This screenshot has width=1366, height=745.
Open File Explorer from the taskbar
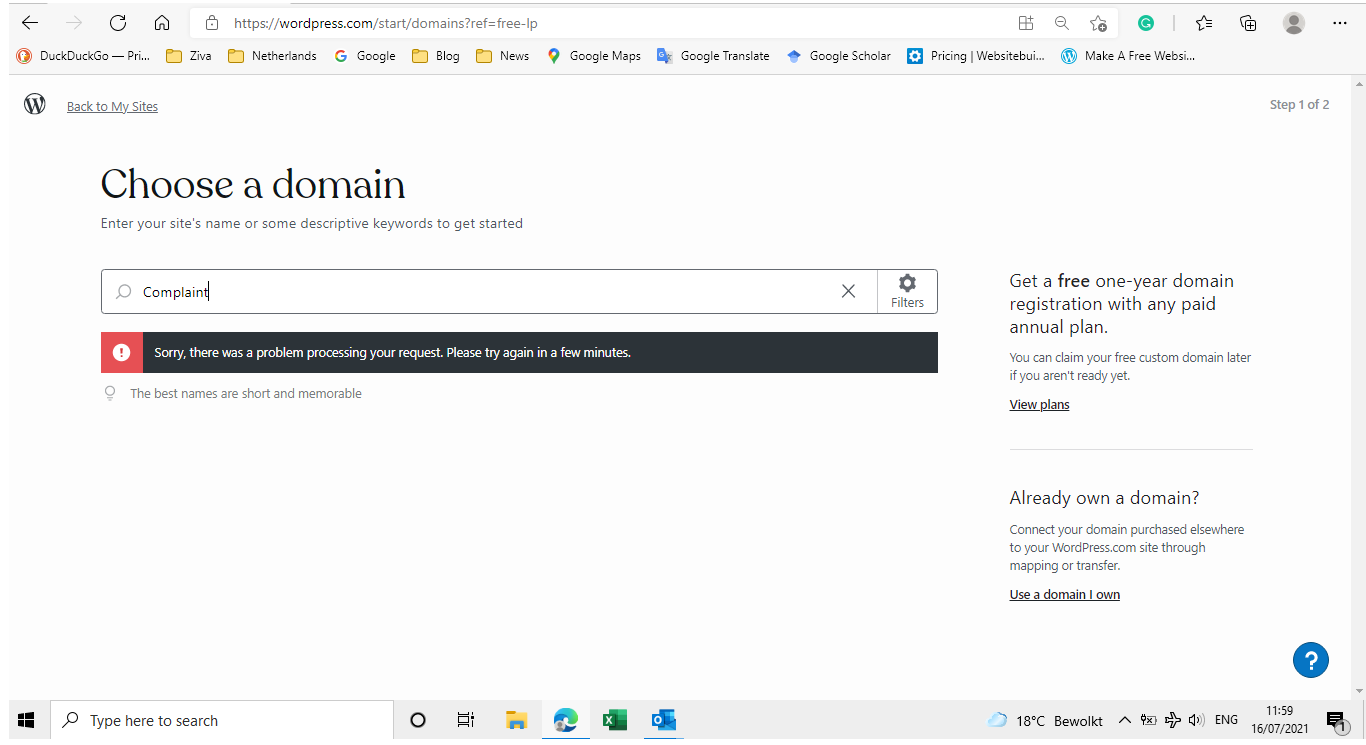(x=516, y=720)
